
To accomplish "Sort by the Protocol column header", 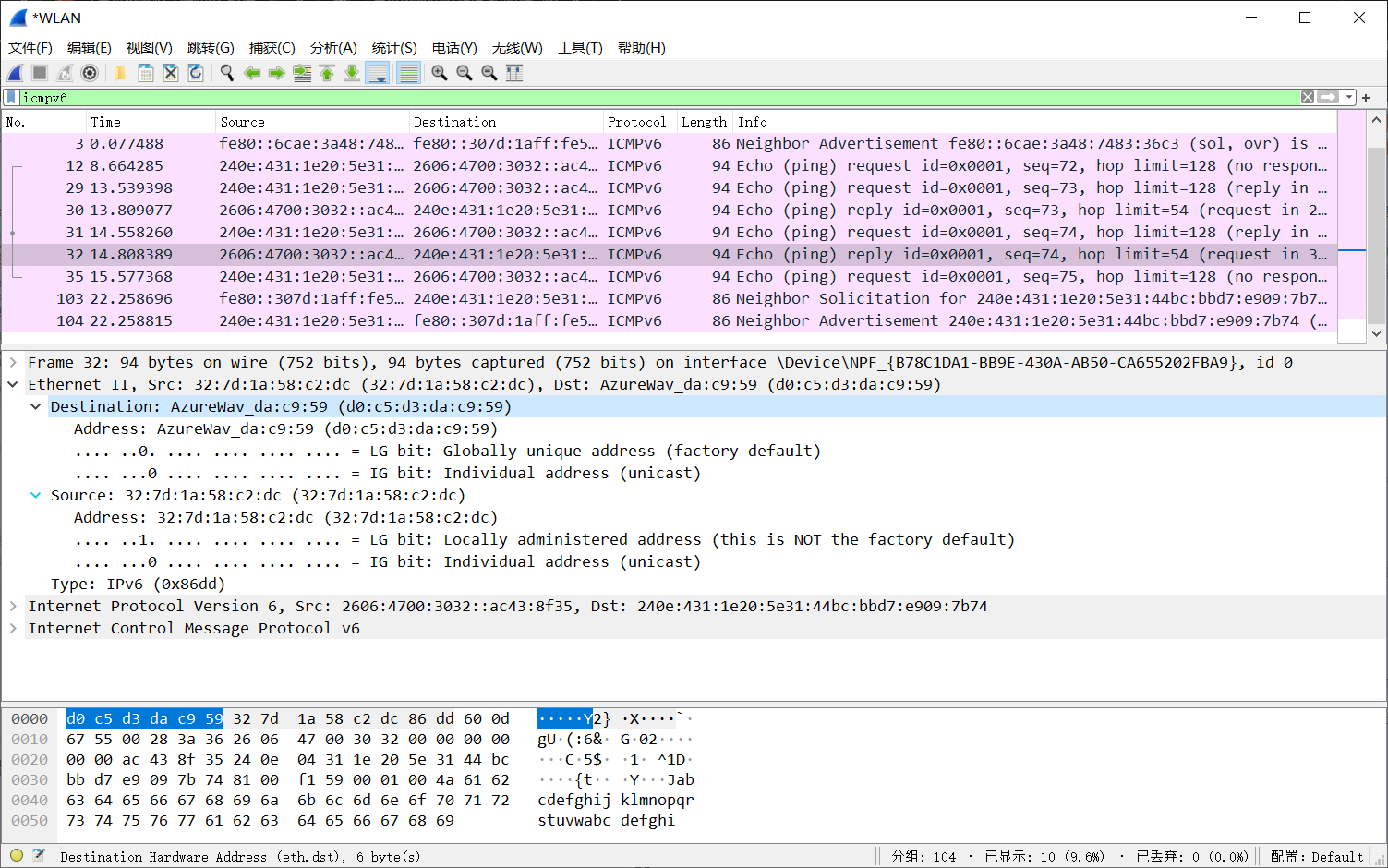I will coord(640,122).
